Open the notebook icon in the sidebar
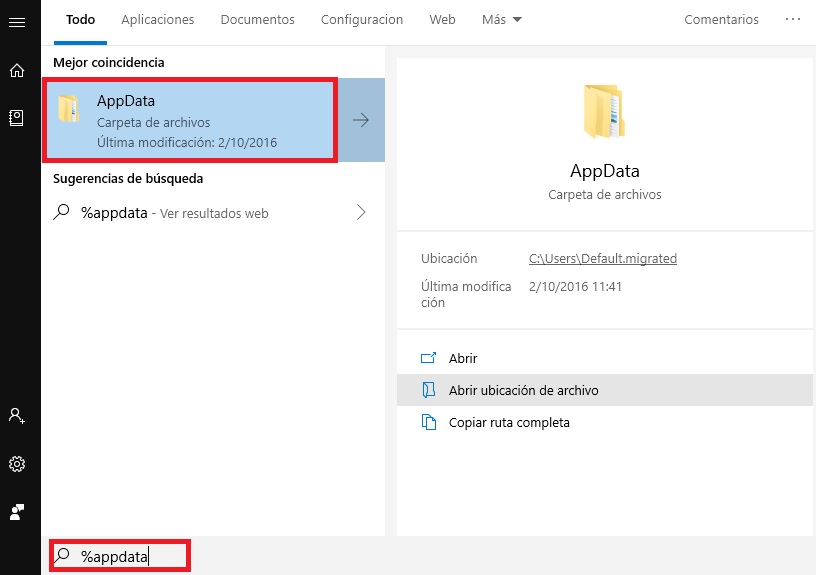816x575 pixels. point(16,118)
